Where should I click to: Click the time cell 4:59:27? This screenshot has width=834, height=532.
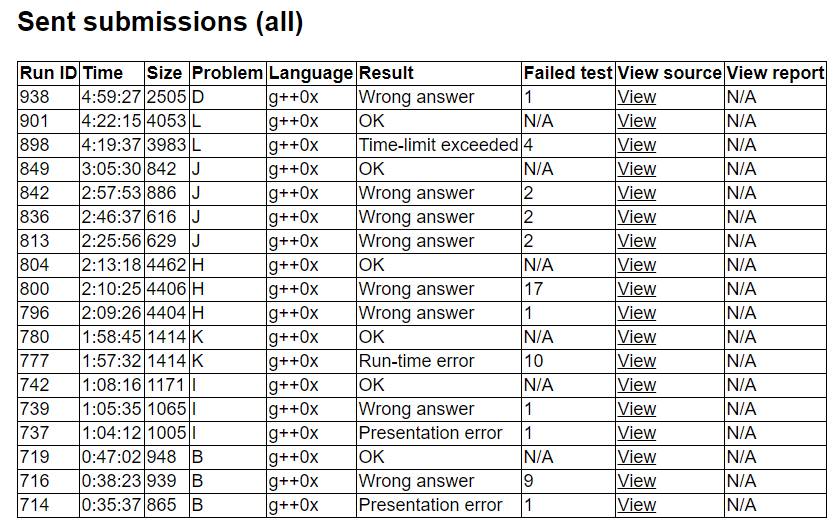(112, 97)
